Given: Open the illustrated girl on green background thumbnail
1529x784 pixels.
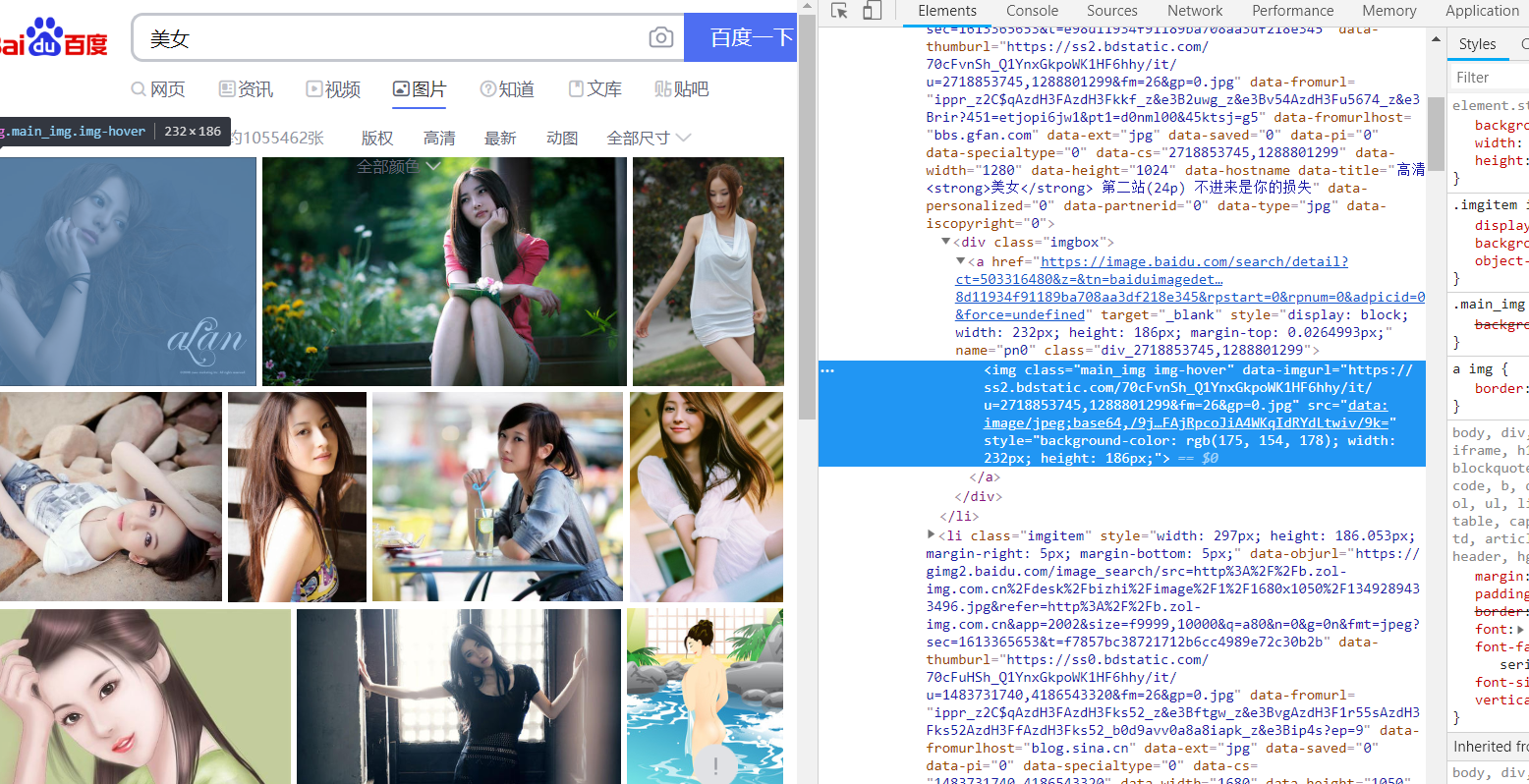Looking at the screenshot, I should tap(145, 697).
